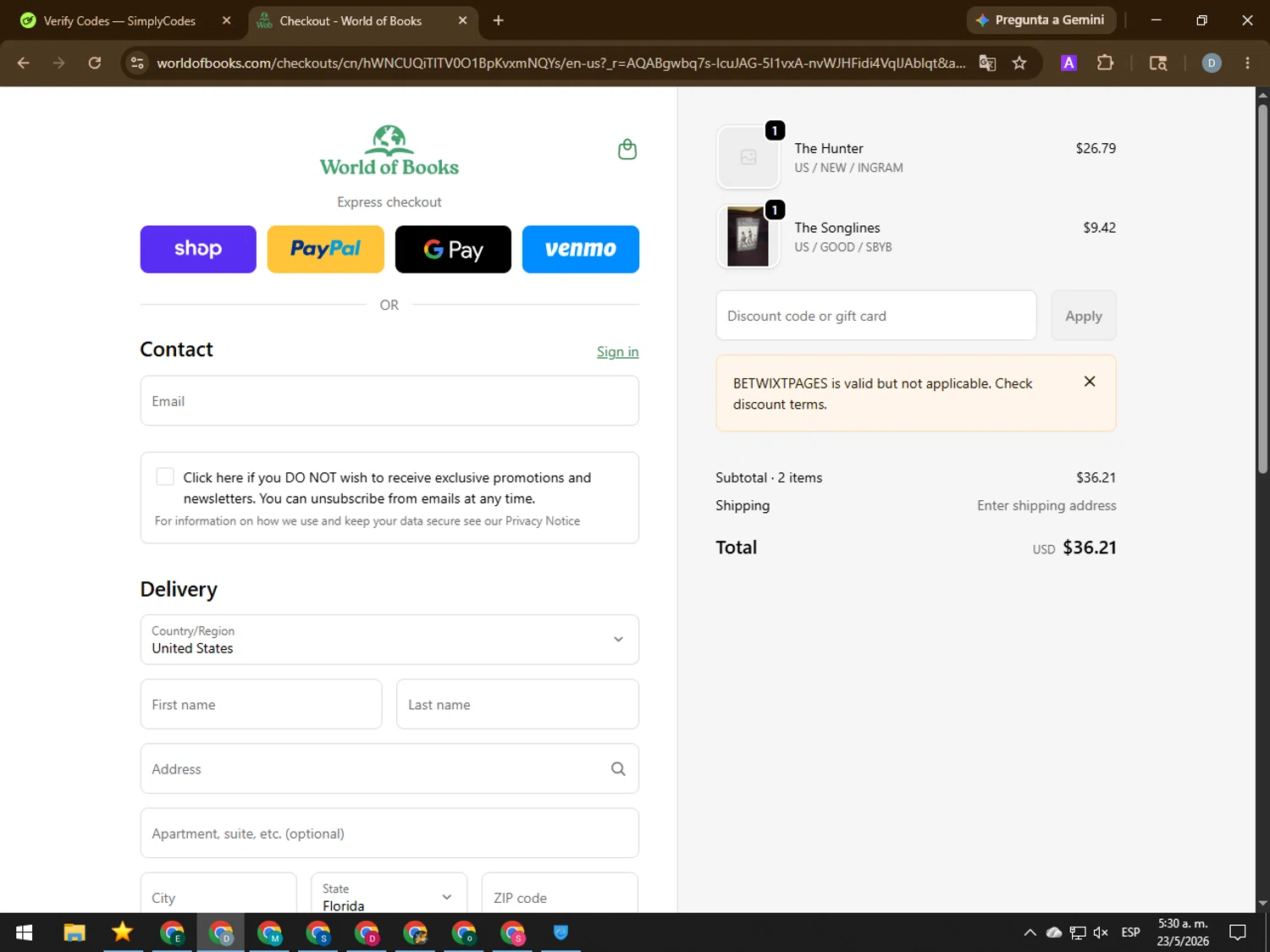Viewport: 1270px width, 952px height.
Task: Click the address search magnifier icon
Action: (x=618, y=768)
